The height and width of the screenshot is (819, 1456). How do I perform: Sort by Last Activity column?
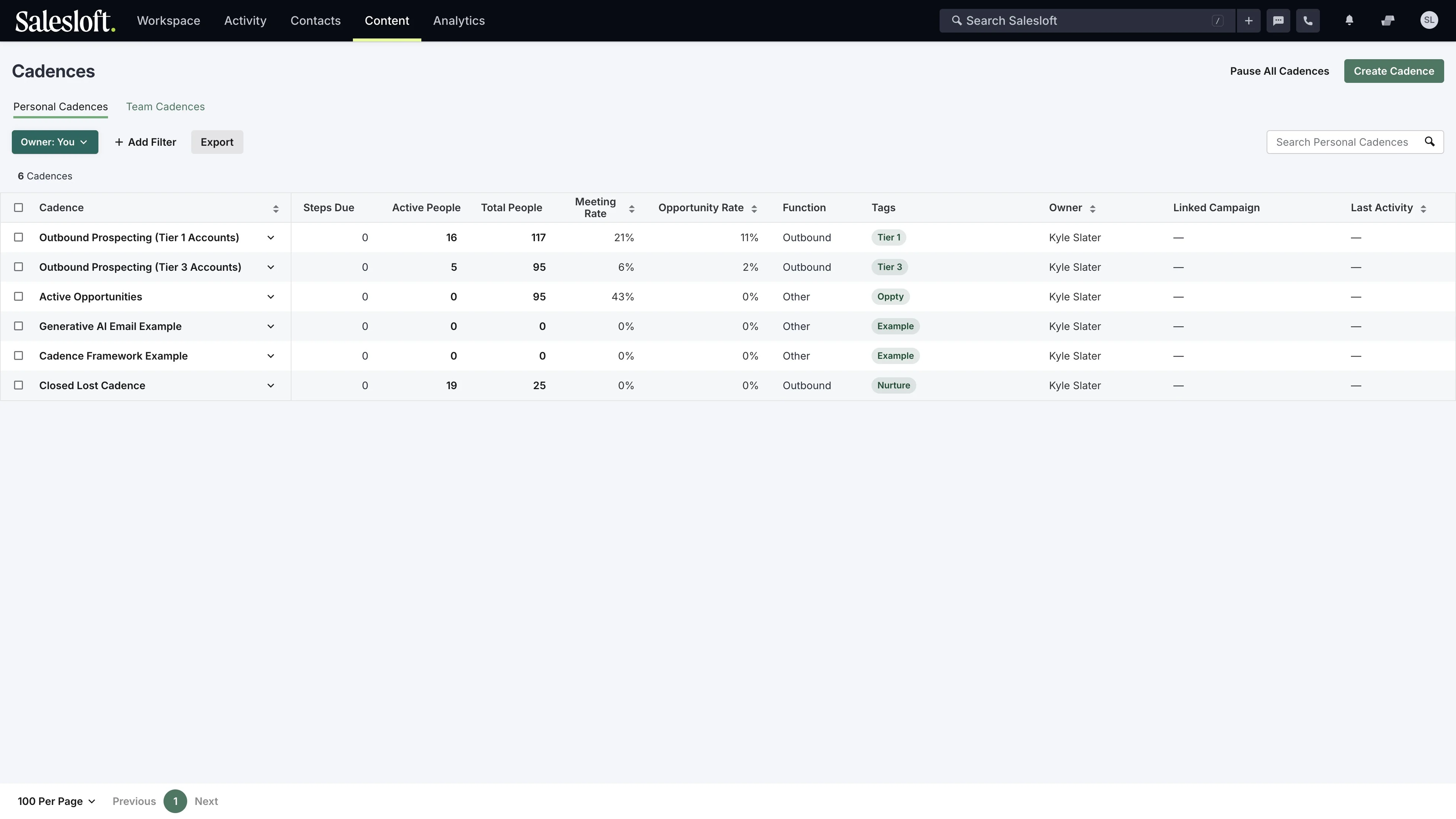1423,209
